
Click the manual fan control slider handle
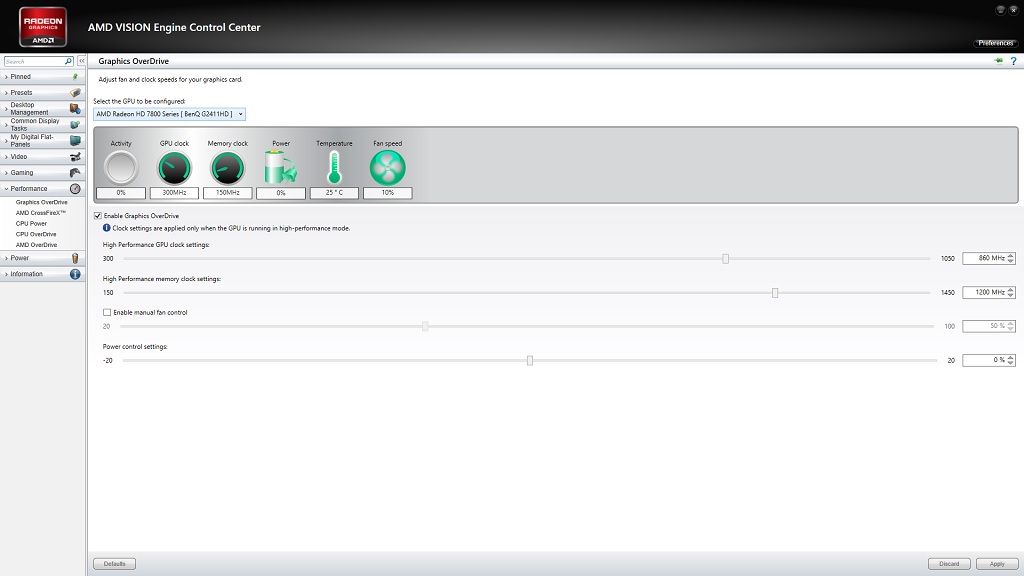[425, 326]
